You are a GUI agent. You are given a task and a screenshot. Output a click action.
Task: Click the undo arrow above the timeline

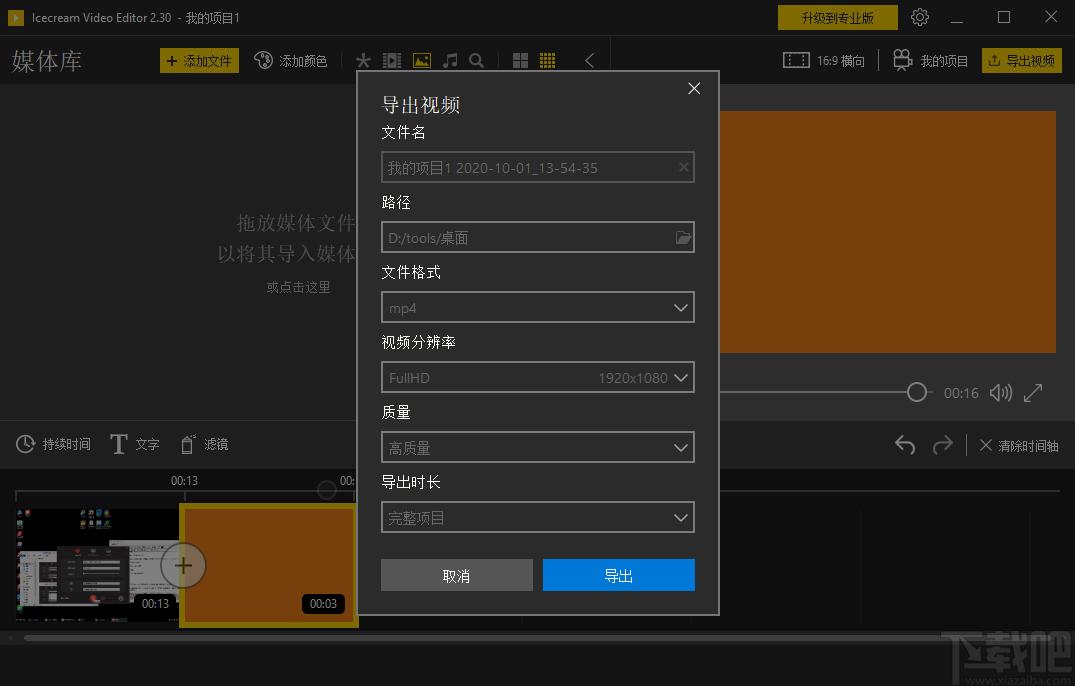(x=905, y=445)
